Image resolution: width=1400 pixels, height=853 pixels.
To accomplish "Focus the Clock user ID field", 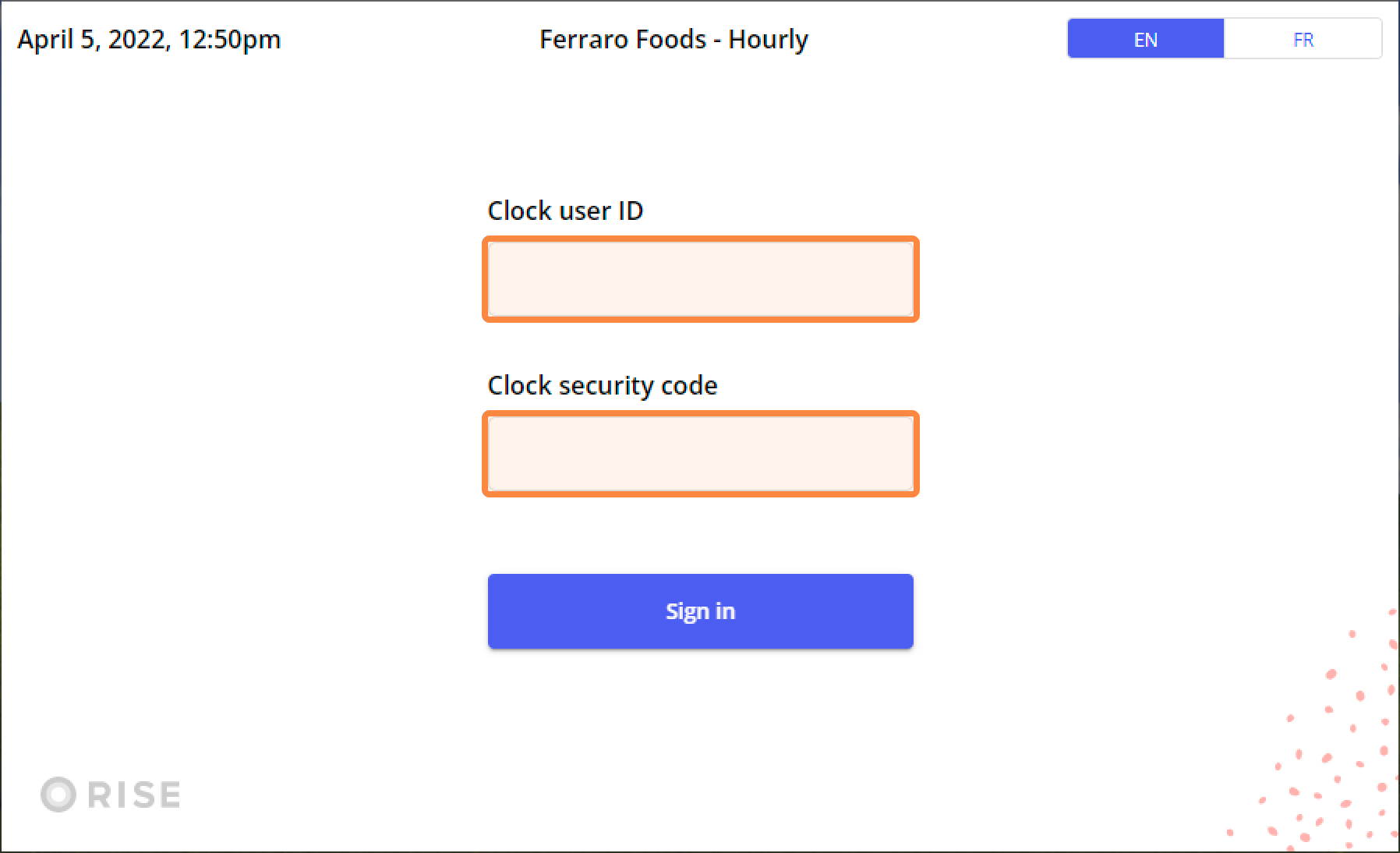I will (701, 279).
